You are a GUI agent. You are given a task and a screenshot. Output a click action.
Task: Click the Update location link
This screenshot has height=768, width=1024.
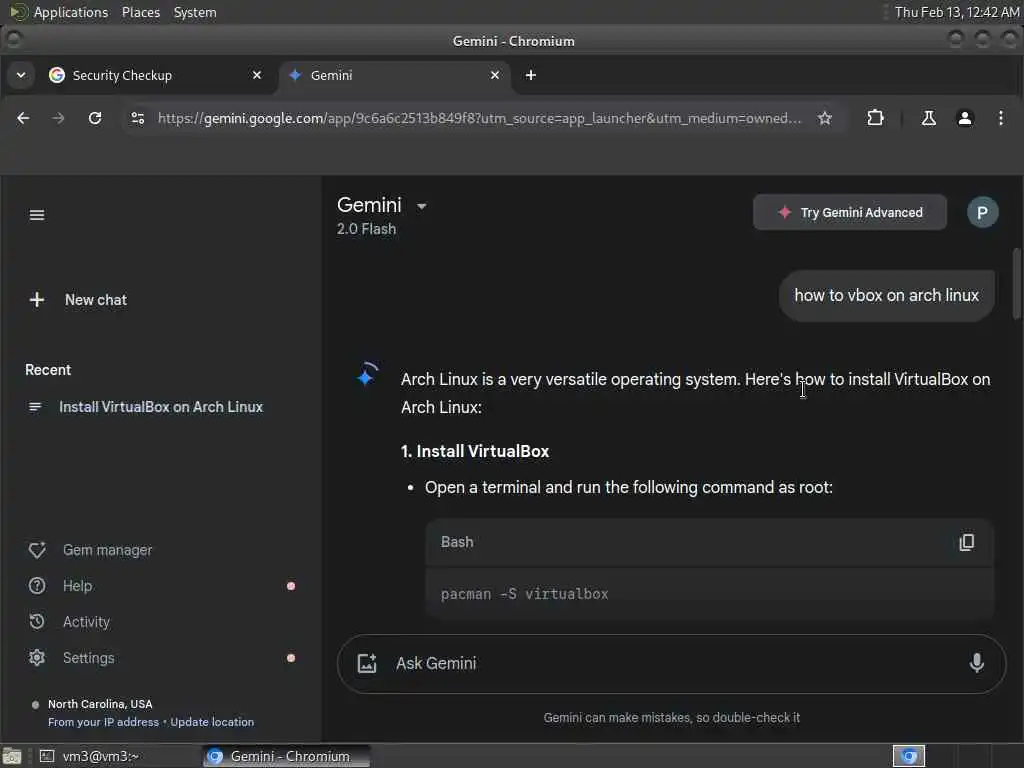click(212, 722)
